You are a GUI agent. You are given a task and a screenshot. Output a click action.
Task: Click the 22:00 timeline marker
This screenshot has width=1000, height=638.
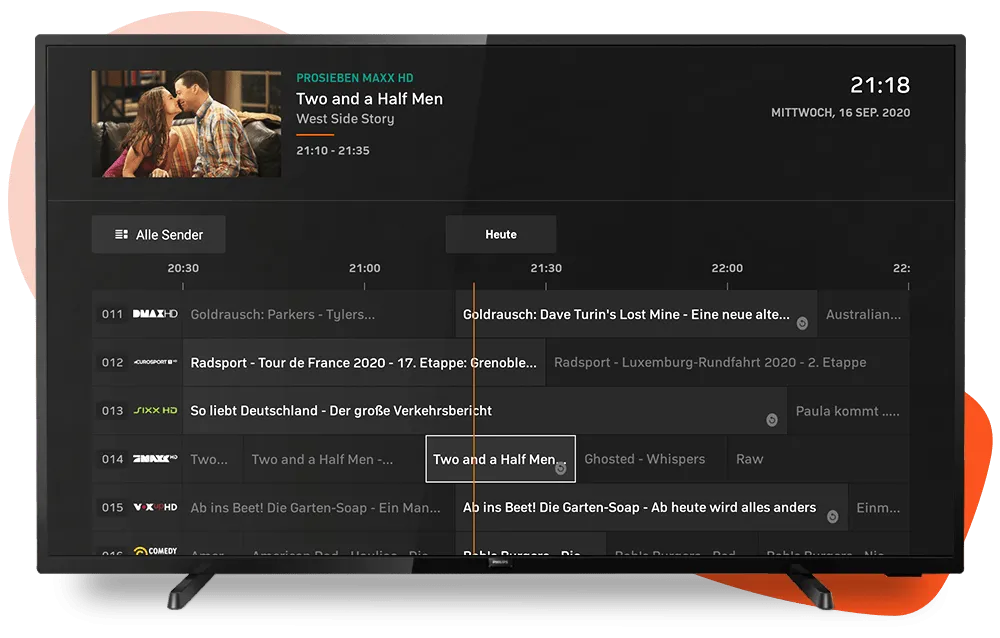click(x=727, y=268)
